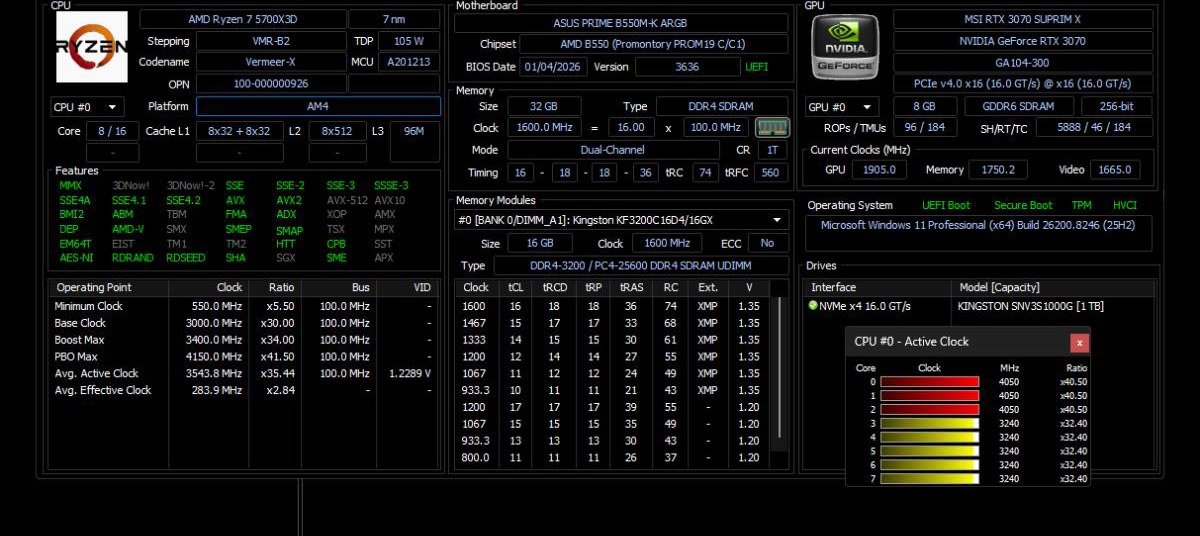The width and height of the screenshot is (1200, 536).
Task: Click the Core 0 clock bar
Action: 929,381
